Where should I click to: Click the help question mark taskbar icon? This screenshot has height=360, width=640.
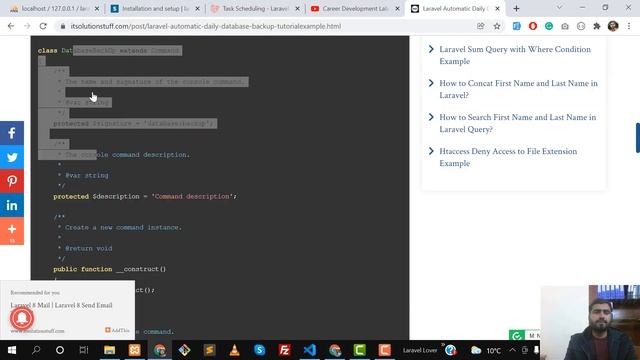(451, 350)
